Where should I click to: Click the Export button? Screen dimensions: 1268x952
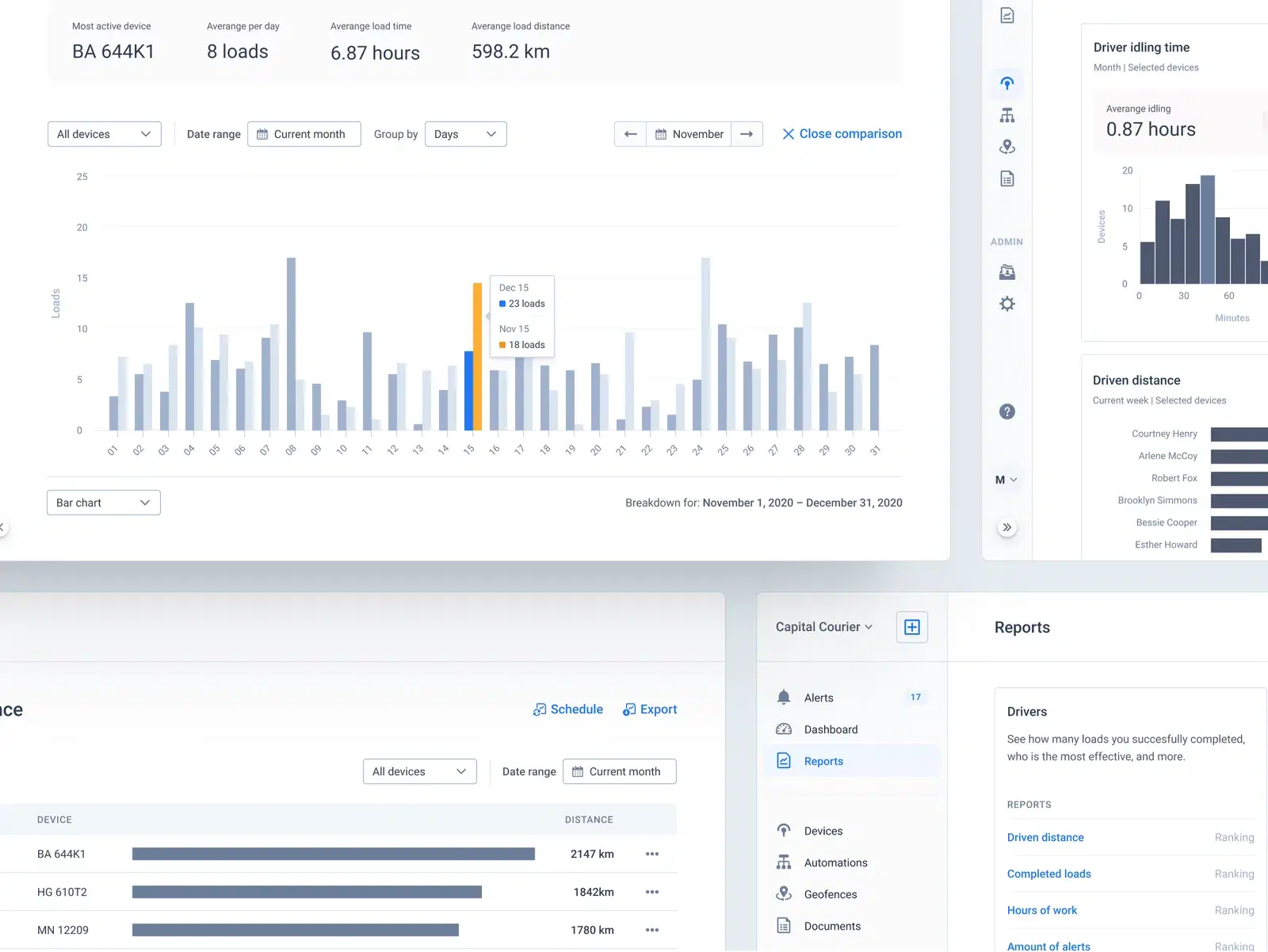pos(650,709)
